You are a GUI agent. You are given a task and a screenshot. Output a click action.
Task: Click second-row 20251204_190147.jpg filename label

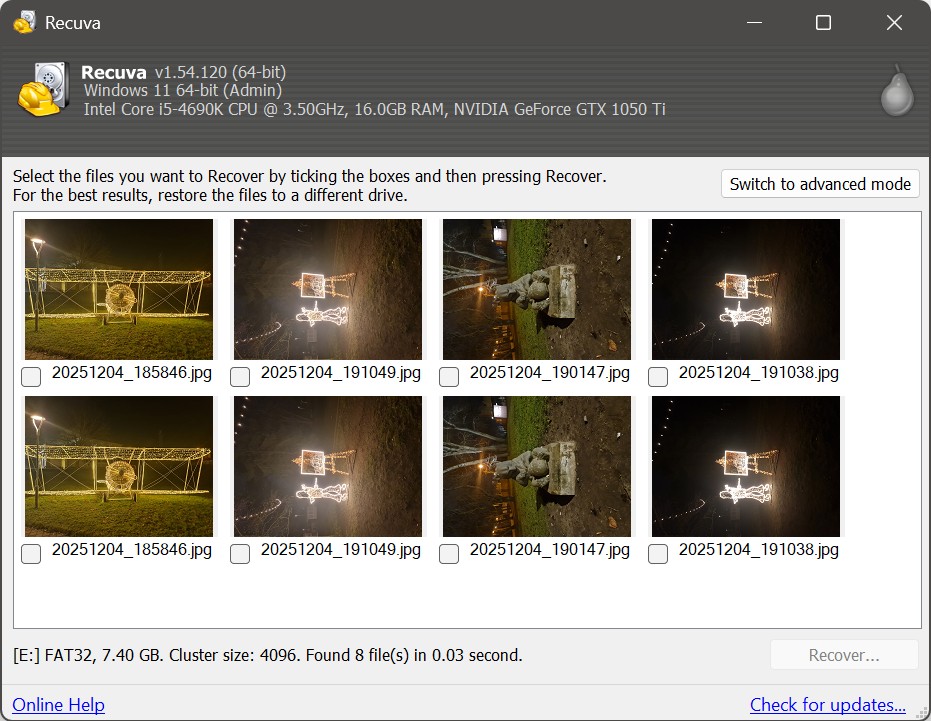pyautogui.click(x=550, y=550)
